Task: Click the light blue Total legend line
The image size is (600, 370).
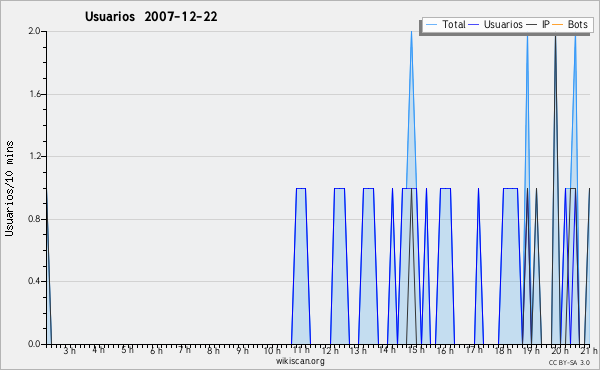Action: [431, 25]
